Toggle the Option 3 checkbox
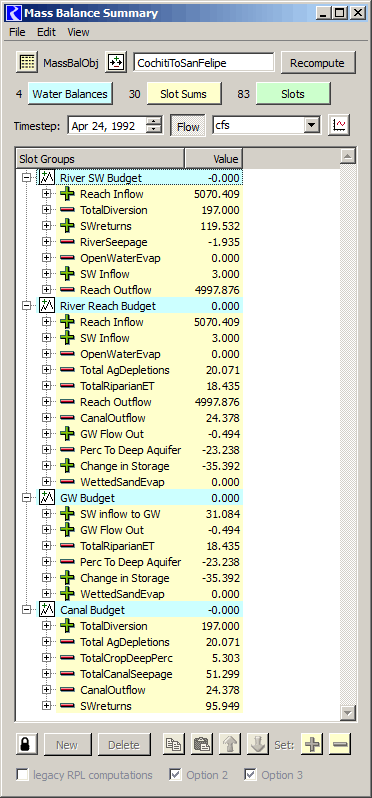The image size is (372, 798). coord(250,775)
